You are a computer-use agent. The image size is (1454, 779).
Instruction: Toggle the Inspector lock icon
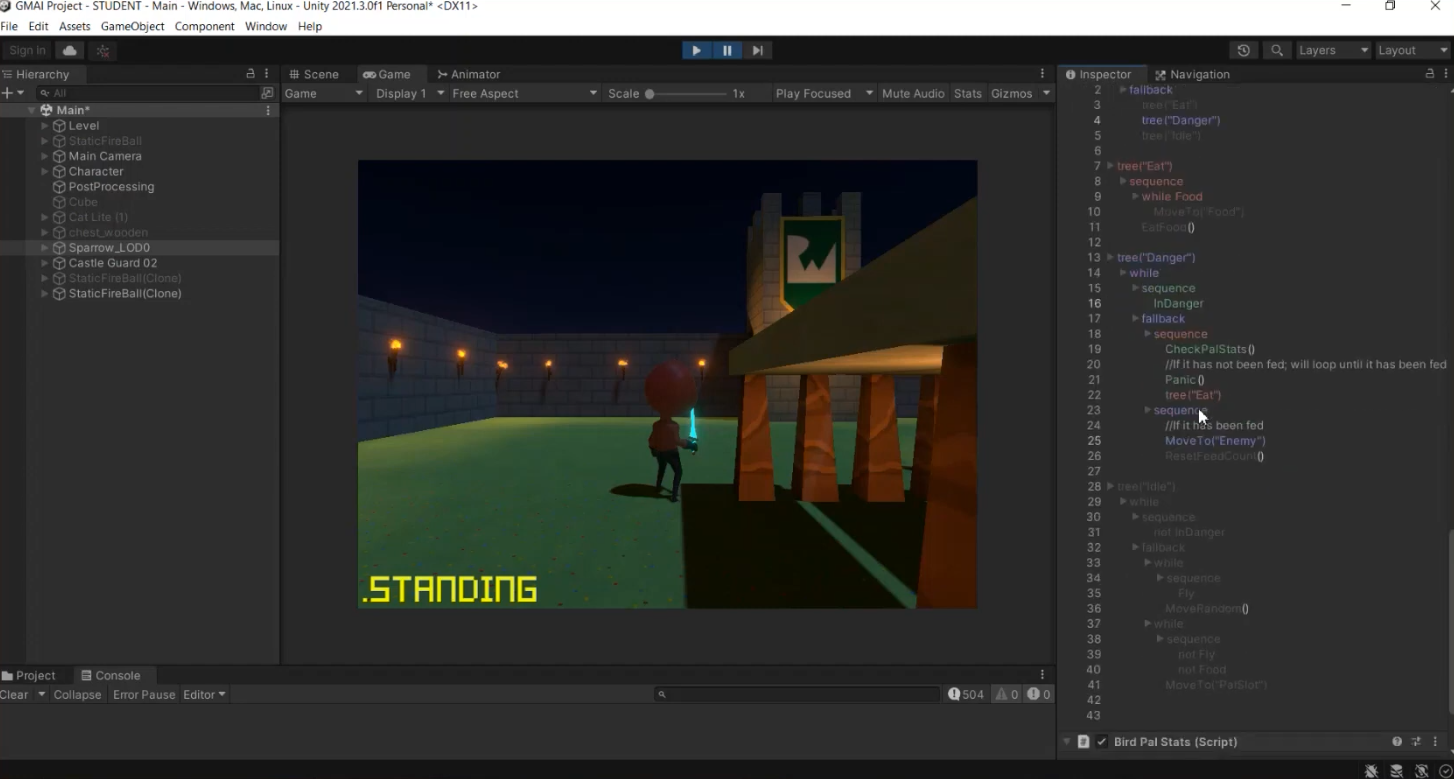tap(1429, 74)
